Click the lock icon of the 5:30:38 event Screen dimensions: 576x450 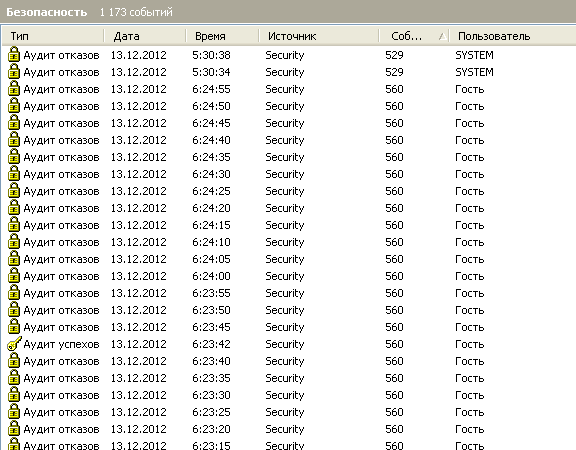click(14, 54)
